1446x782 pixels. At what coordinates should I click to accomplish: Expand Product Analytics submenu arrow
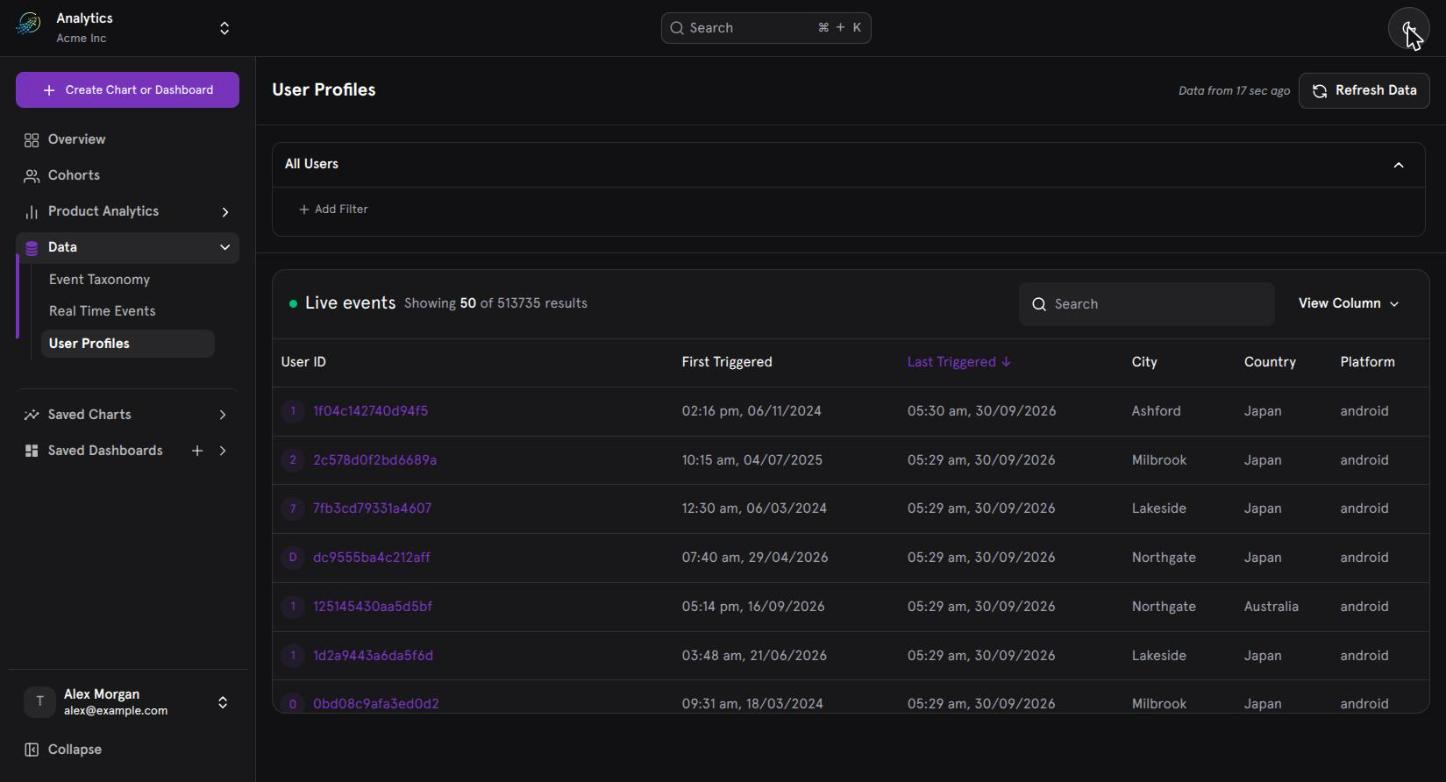point(225,212)
